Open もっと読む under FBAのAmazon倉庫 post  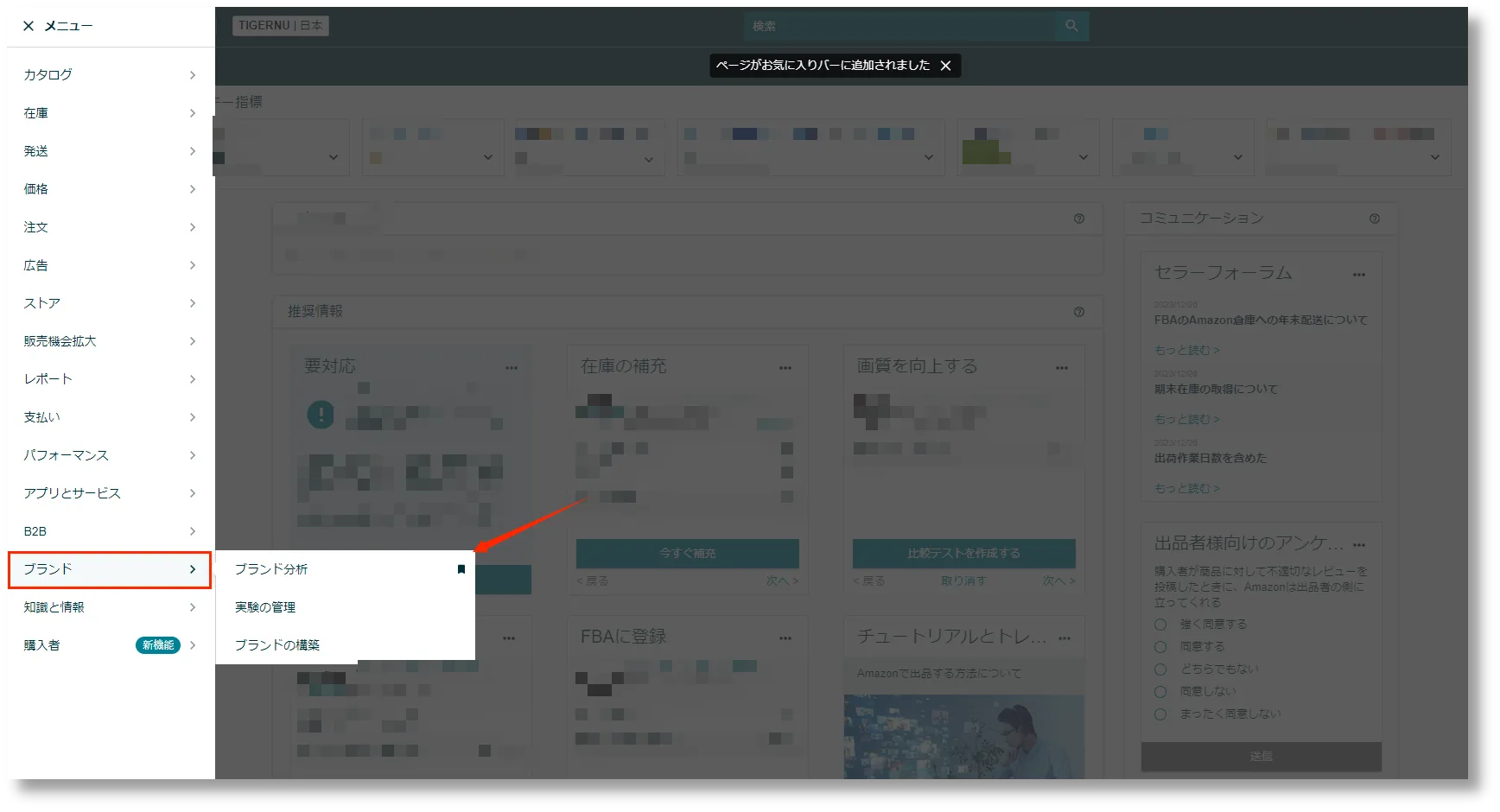click(x=1186, y=351)
